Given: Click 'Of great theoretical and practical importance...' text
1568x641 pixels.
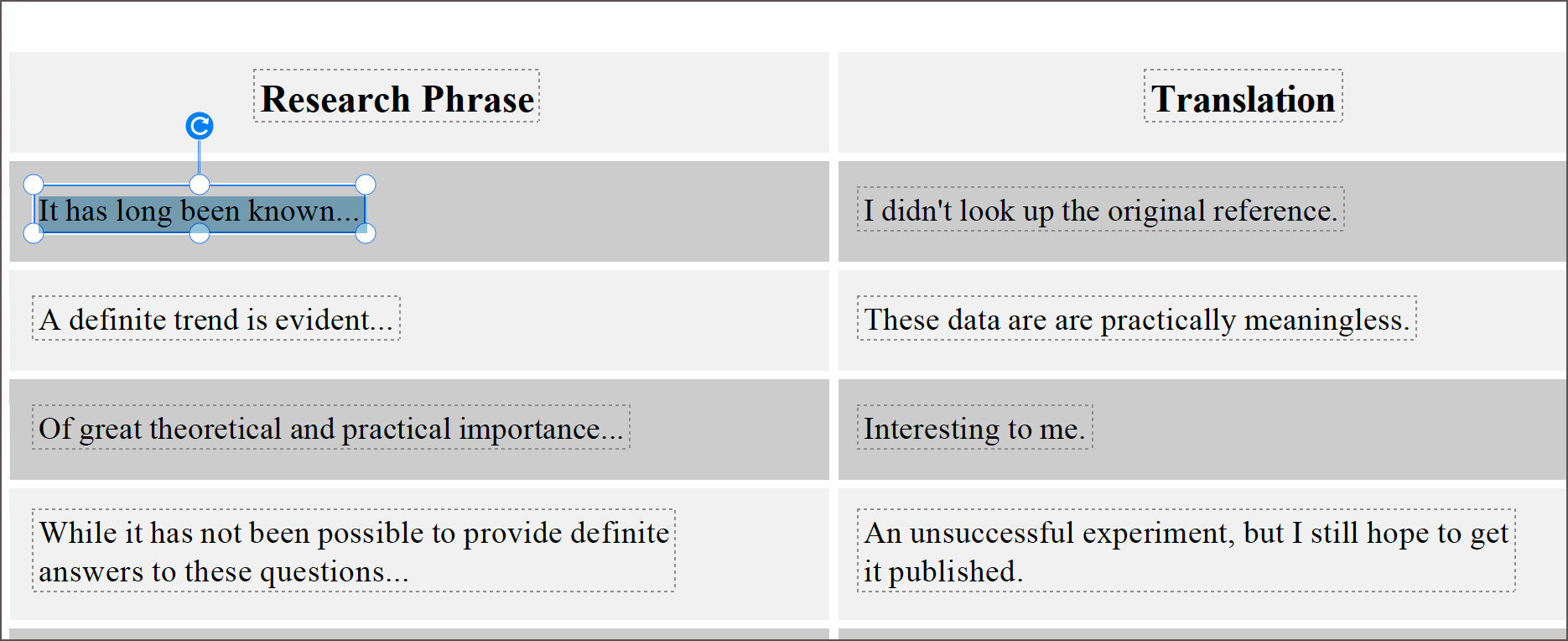Looking at the screenshot, I should [x=330, y=429].
